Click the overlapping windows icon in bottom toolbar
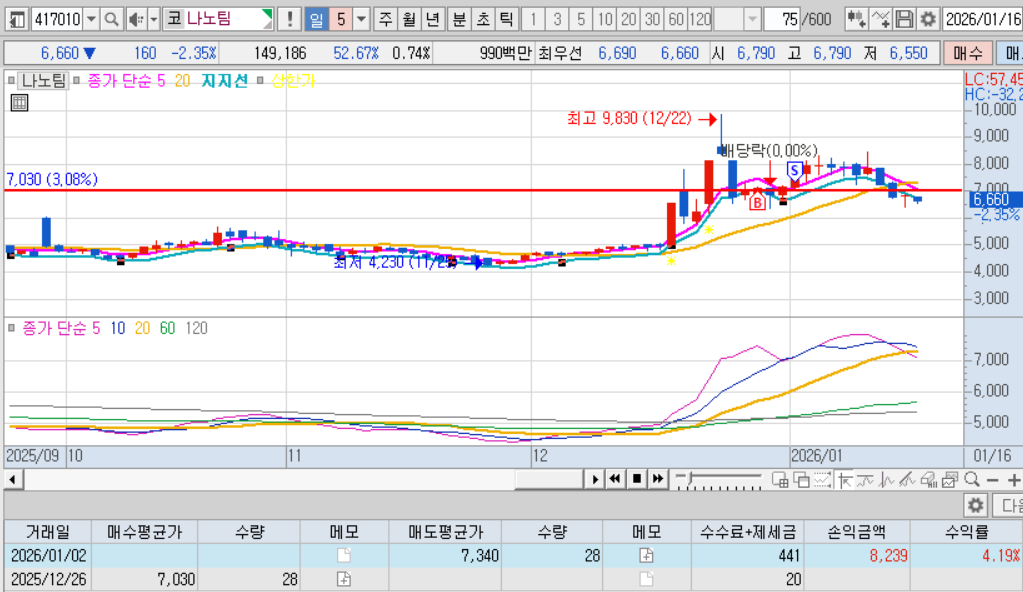Screen dimensions: 1023x592 coord(801,480)
